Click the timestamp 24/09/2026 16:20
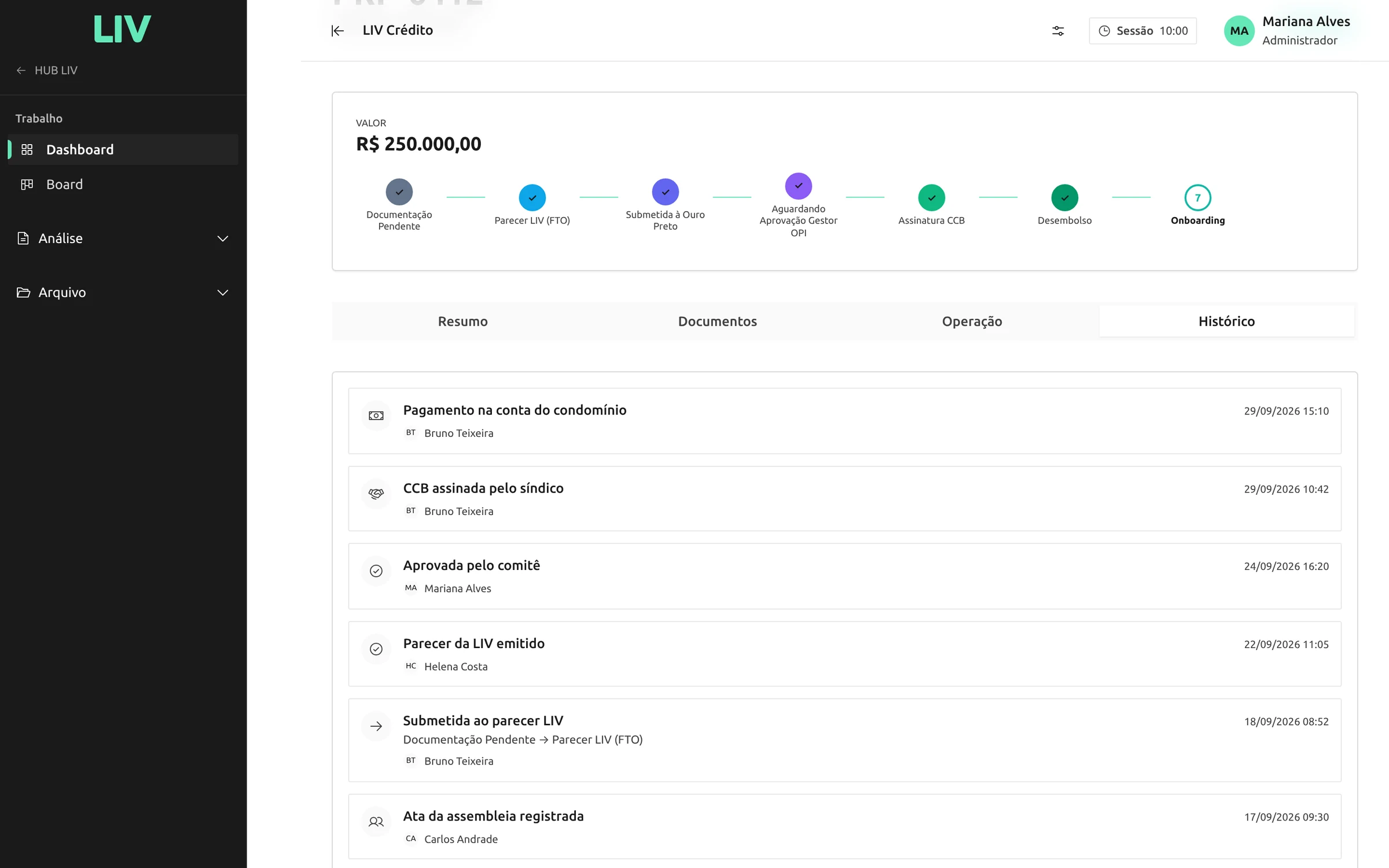The width and height of the screenshot is (1389, 868). pyautogui.click(x=1287, y=566)
